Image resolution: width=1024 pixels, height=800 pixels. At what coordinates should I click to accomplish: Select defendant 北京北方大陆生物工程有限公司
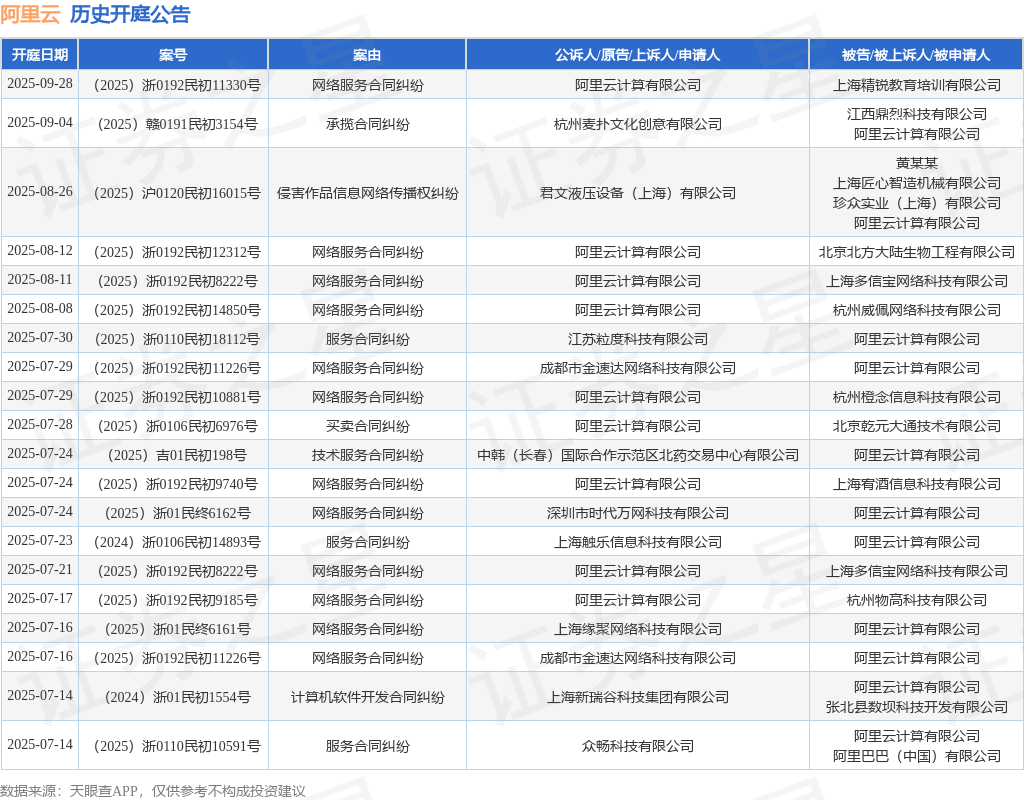(916, 252)
